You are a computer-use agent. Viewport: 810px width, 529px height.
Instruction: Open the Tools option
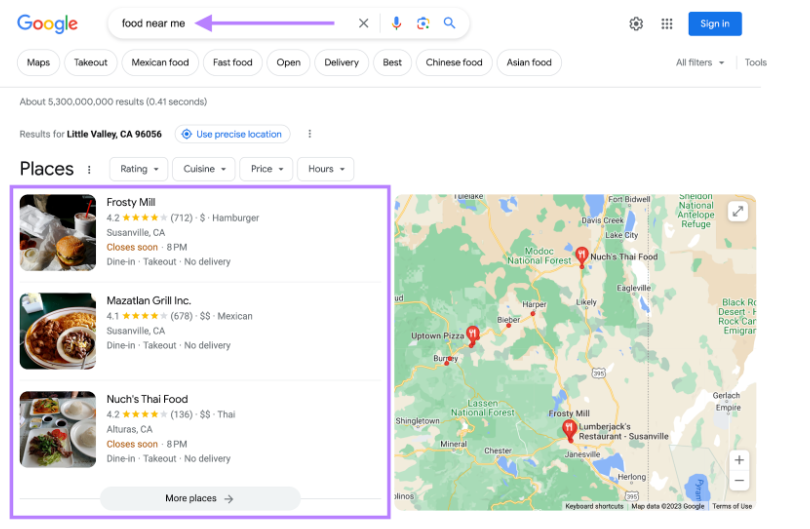click(x=755, y=63)
